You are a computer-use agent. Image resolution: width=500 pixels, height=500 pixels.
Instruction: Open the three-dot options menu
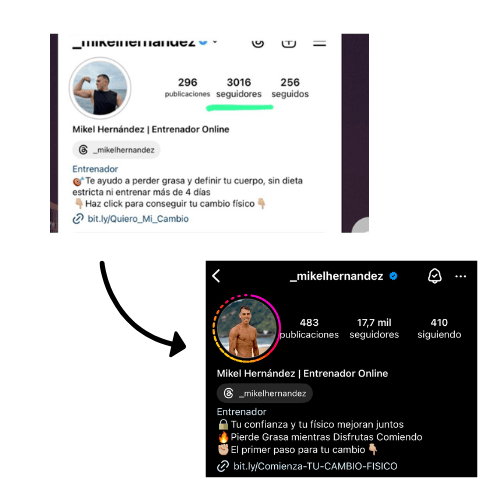tap(461, 276)
